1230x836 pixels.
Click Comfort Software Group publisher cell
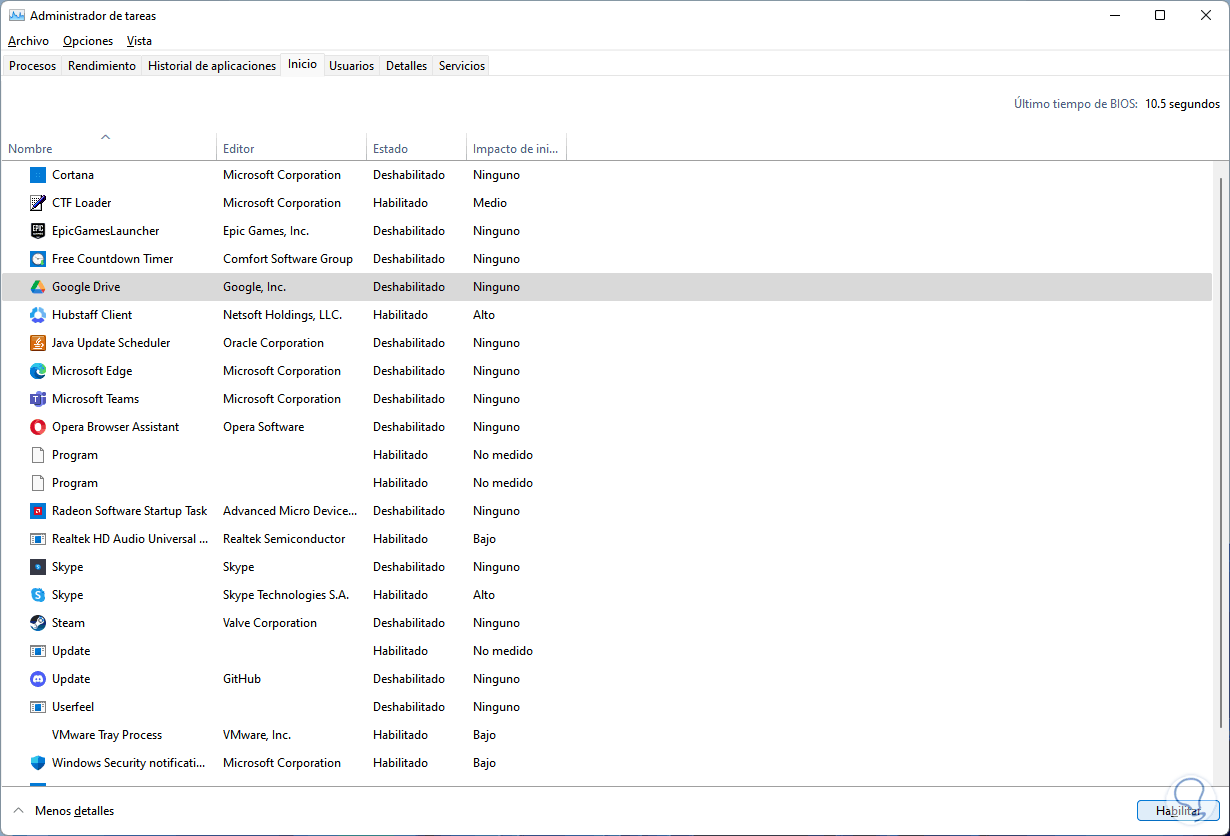(x=288, y=259)
